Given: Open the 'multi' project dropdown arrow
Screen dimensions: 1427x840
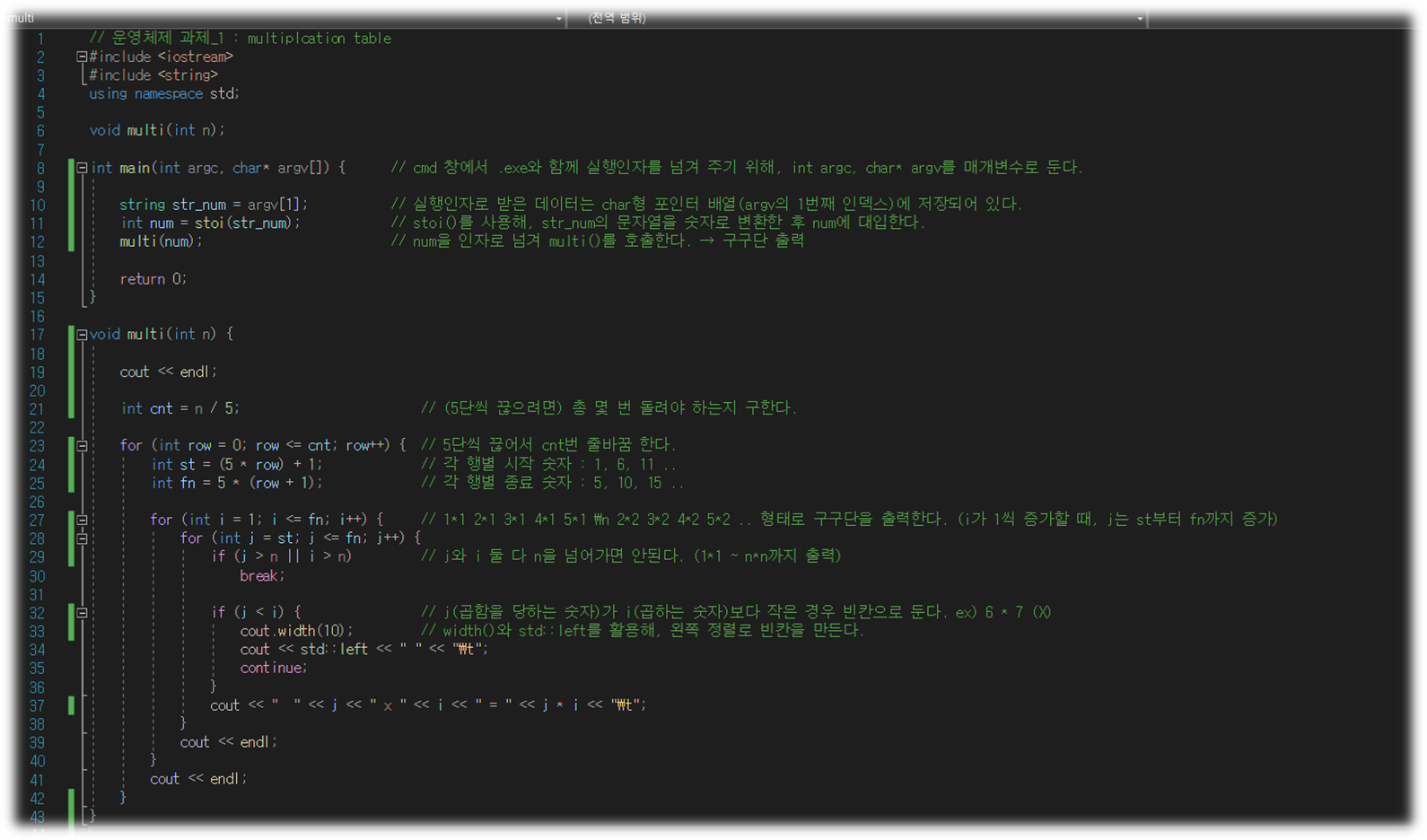Looking at the screenshot, I should [x=558, y=18].
